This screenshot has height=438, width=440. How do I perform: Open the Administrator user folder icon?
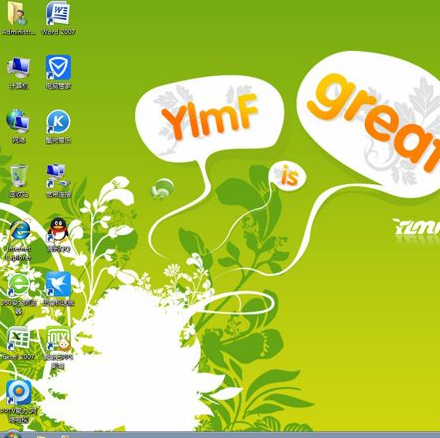[18, 14]
